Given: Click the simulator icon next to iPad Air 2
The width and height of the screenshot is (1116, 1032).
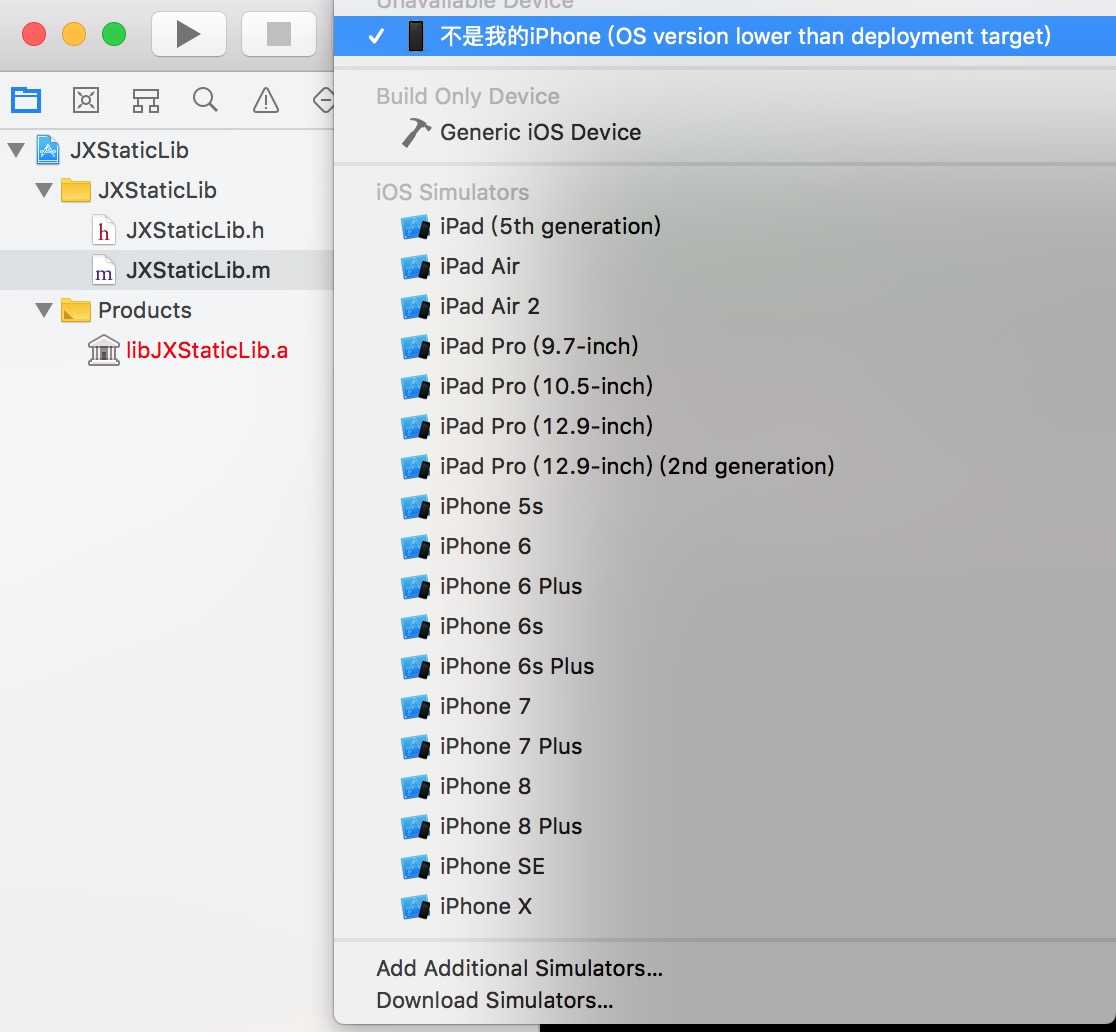Looking at the screenshot, I should 416,307.
